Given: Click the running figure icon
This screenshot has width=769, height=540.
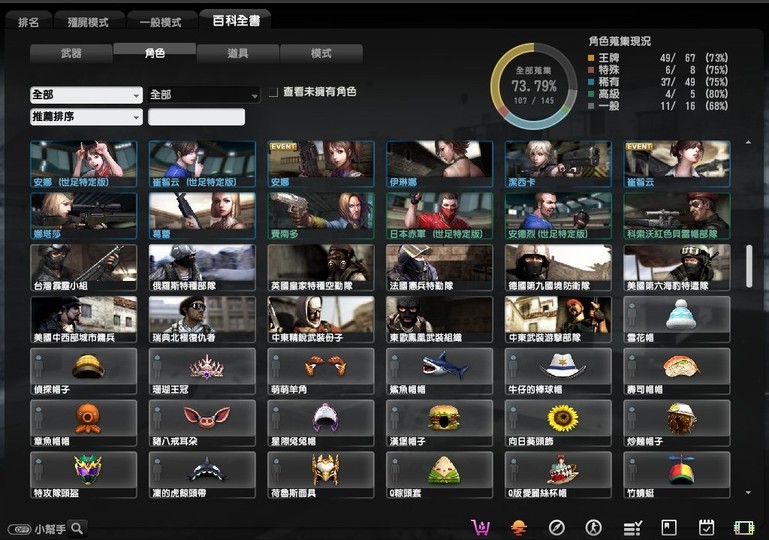Looking at the screenshot, I should [594, 527].
